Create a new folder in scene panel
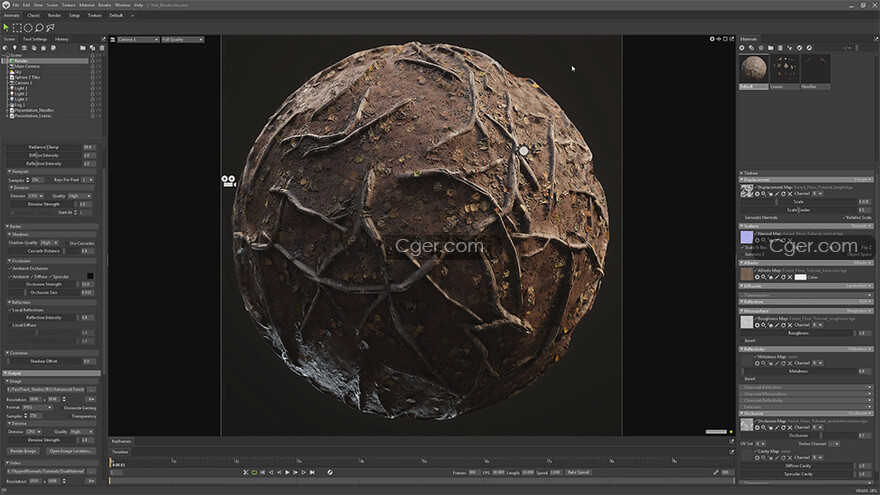The width and height of the screenshot is (880, 495). tap(82, 48)
